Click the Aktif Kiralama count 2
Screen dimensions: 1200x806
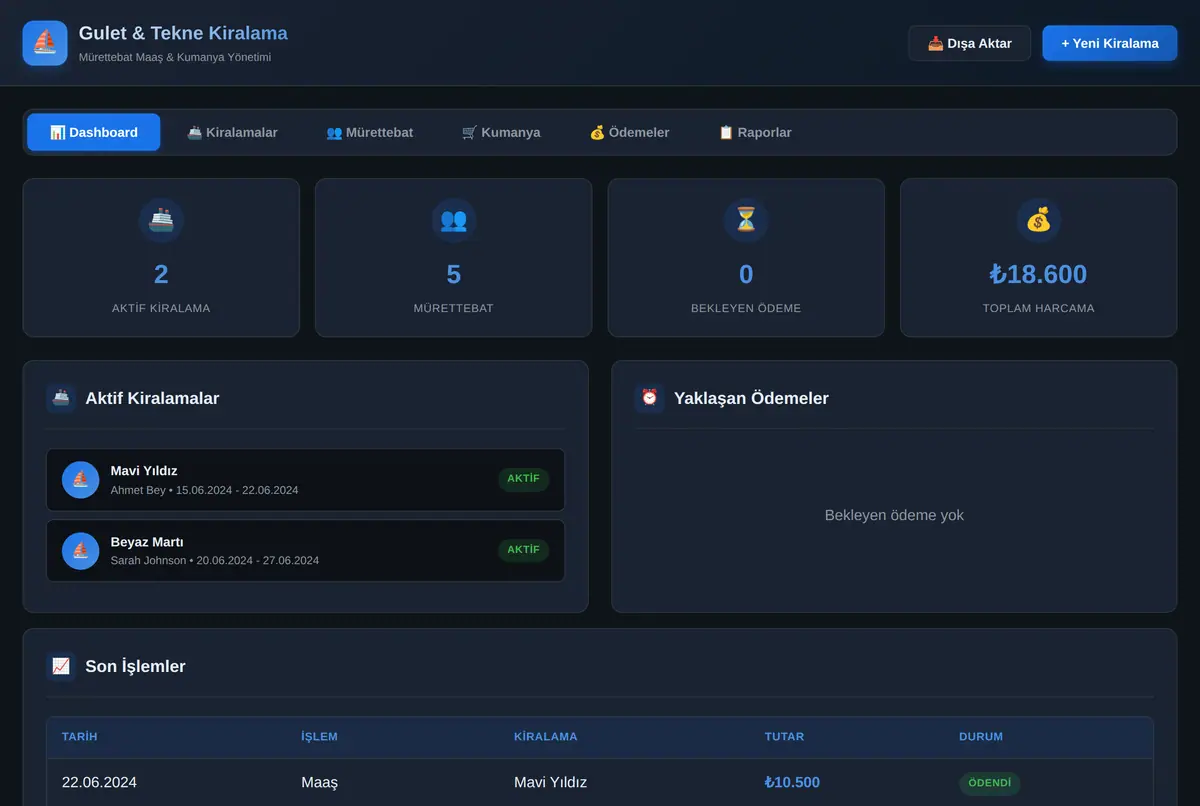click(161, 274)
